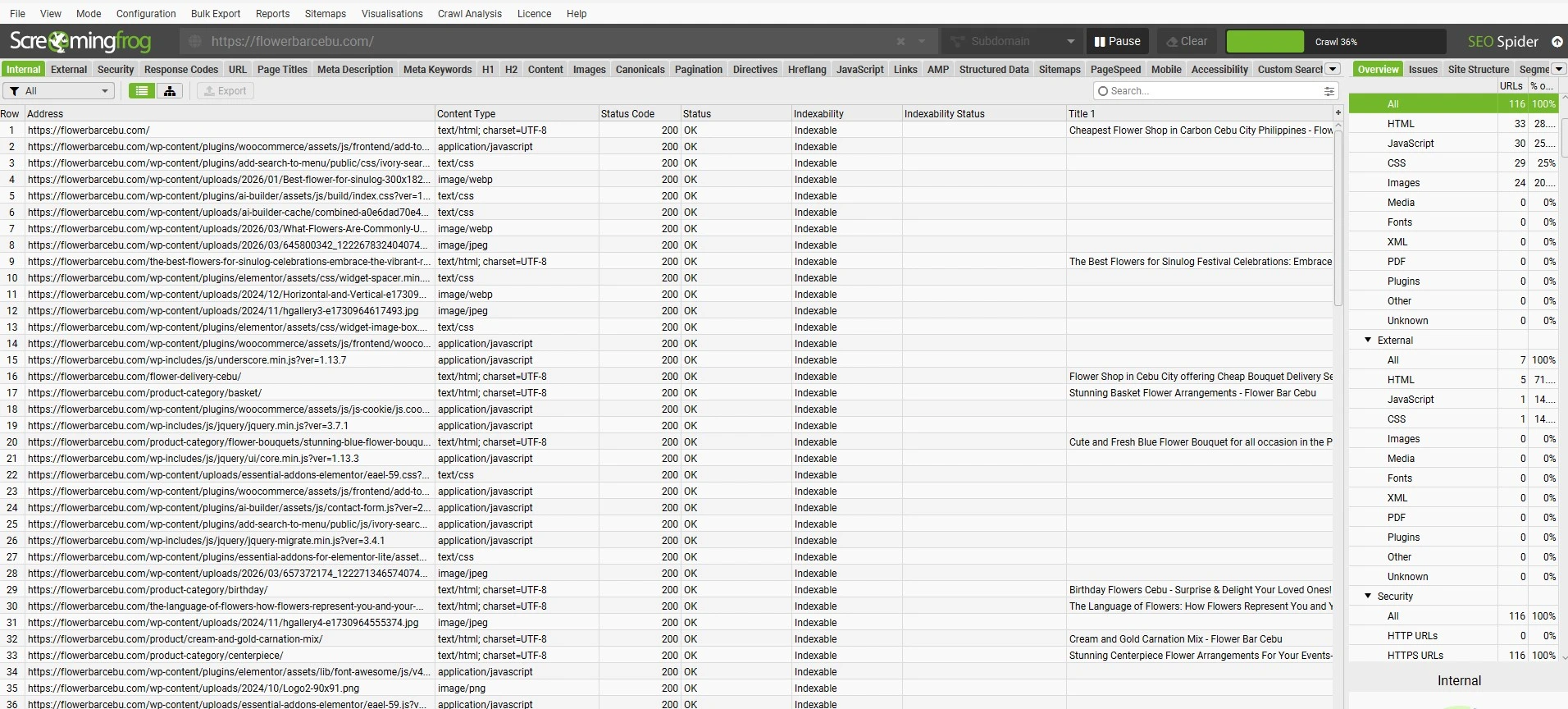Screen dimensions: 1568x709
Task: Switch to the External tab
Action: click(x=69, y=69)
